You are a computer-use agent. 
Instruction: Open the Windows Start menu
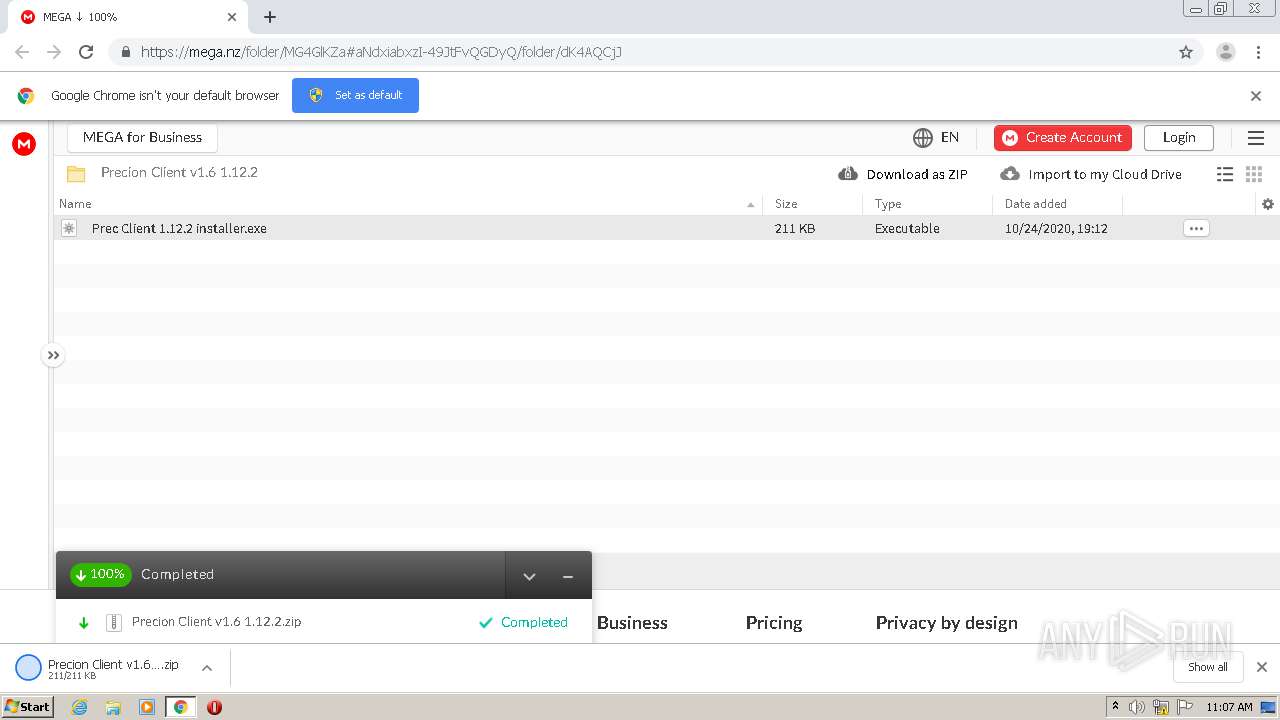[x=28, y=706]
